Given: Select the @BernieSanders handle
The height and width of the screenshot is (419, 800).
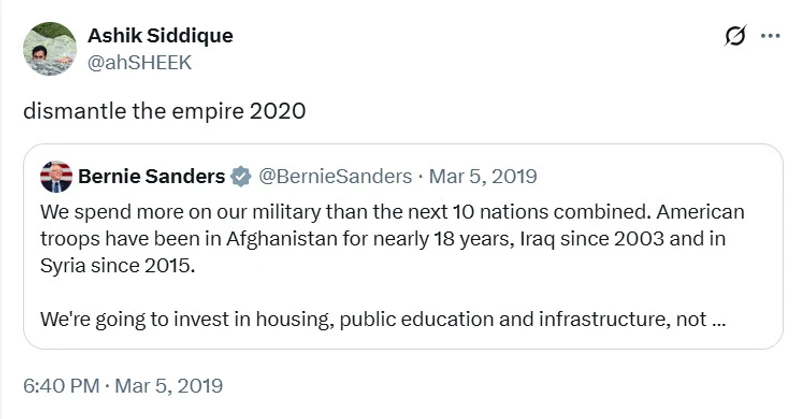Looking at the screenshot, I should tap(335, 177).
